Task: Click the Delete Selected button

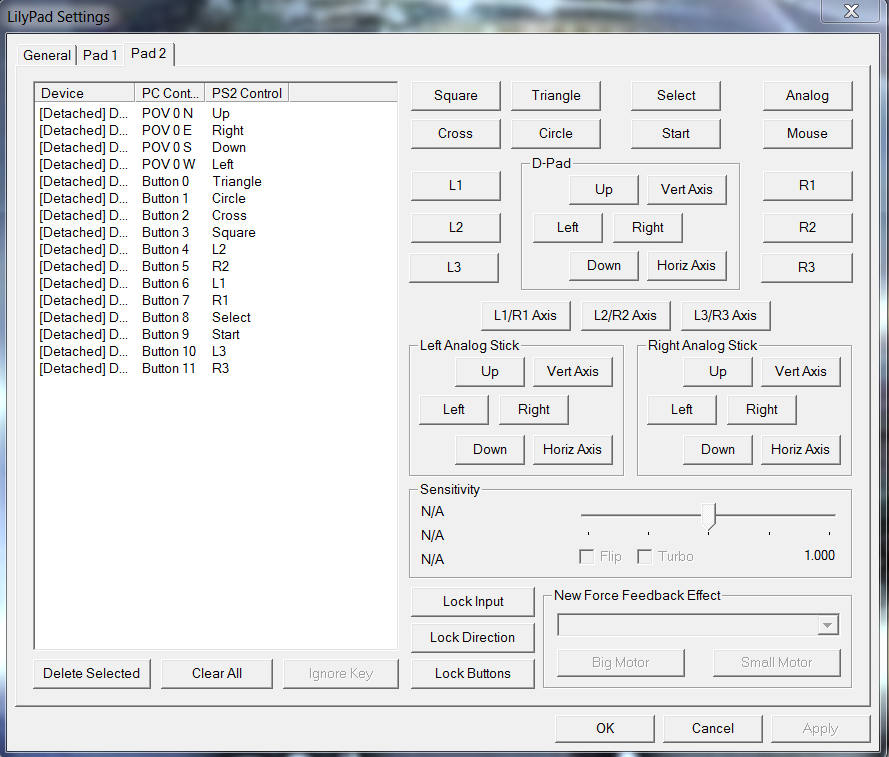Action: [x=92, y=673]
